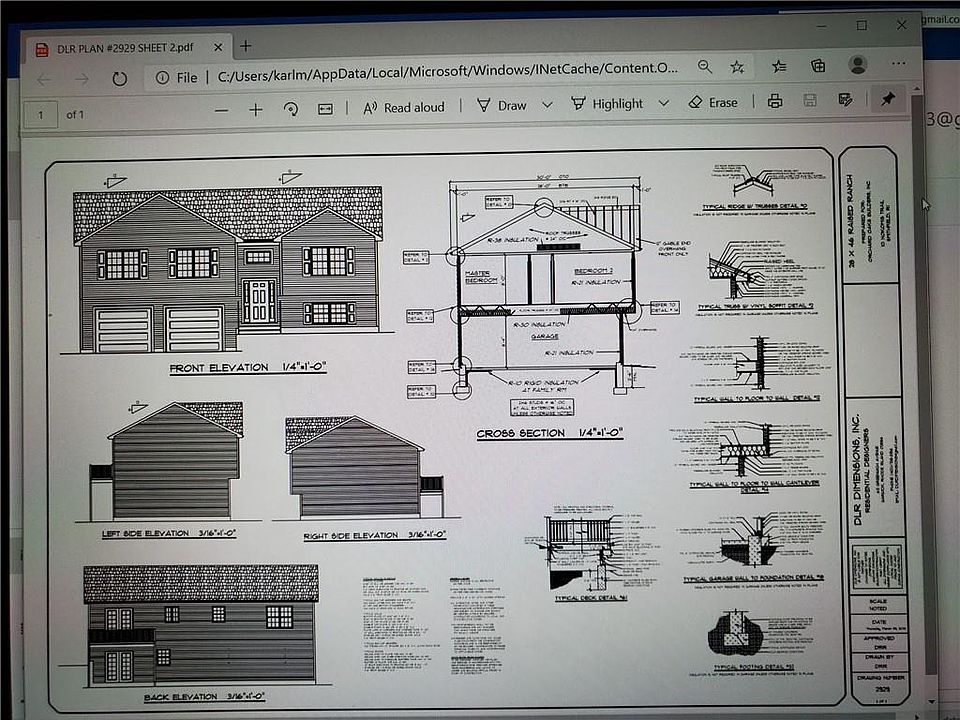The height and width of the screenshot is (720, 960).
Task: Go back to previous page
Action: pos(44,80)
